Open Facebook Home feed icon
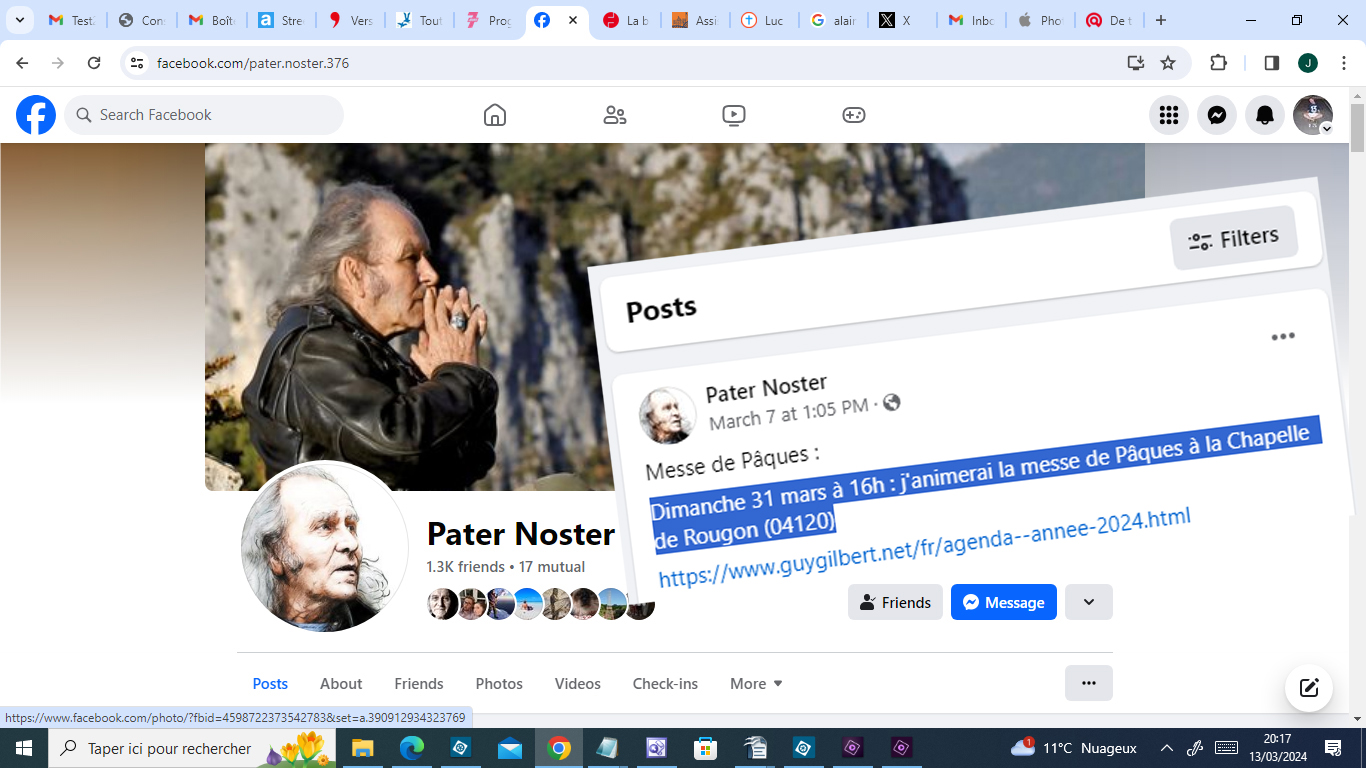The image size is (1366, 768). [495, 115]
